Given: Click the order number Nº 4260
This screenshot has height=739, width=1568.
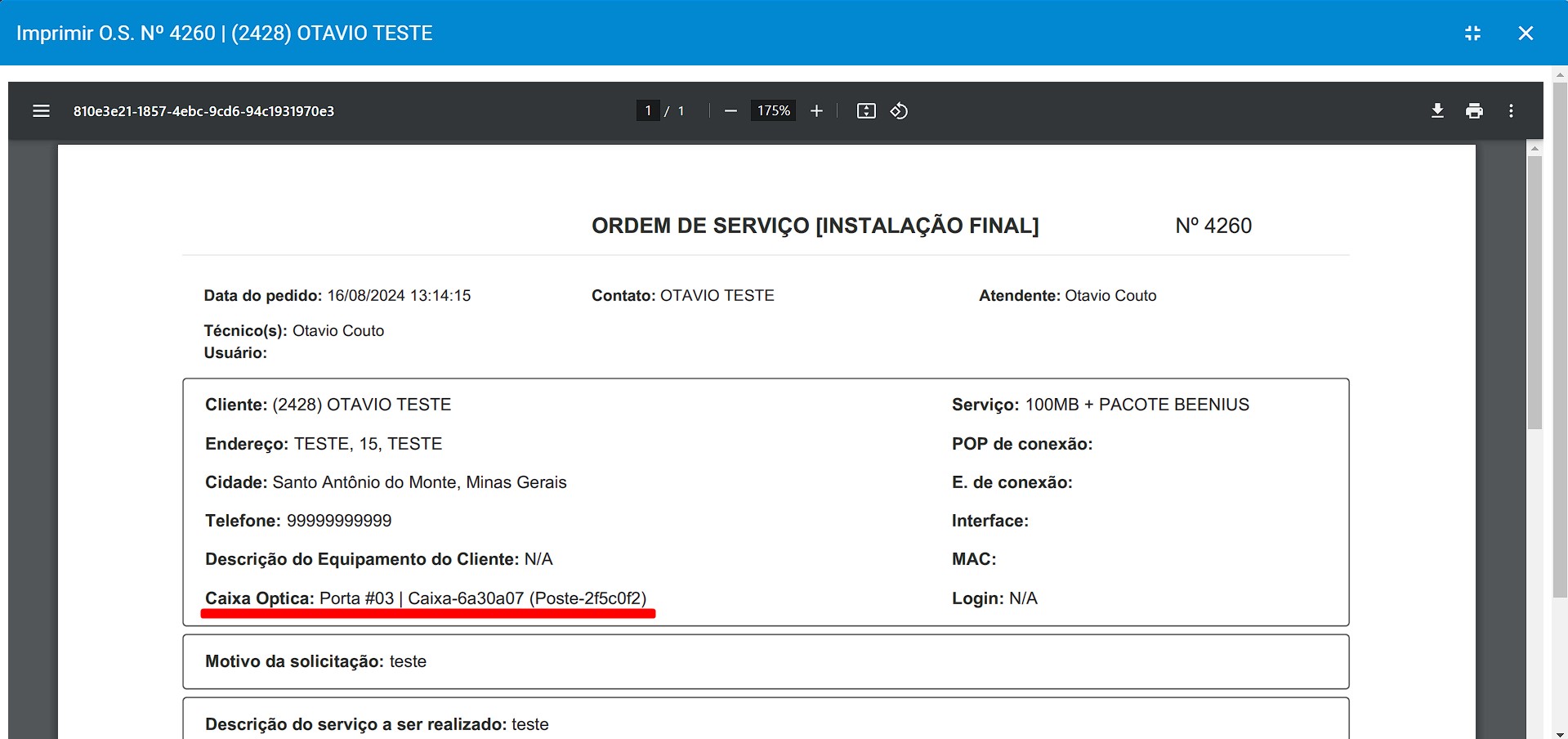Looking at the screenshot, I should pyautogui.click(x=1213, y=226).
